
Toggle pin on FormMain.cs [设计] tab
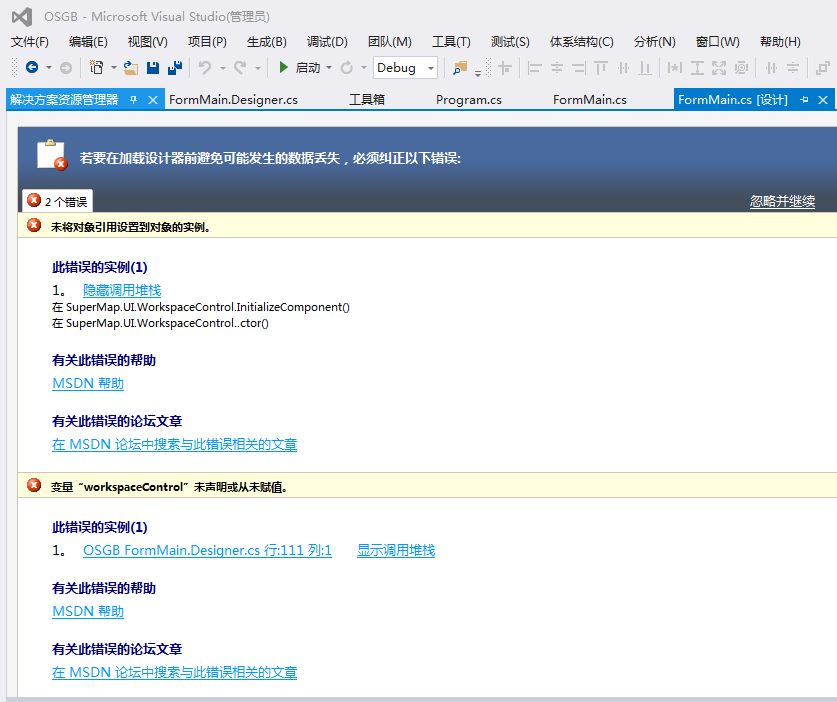tap(804, 99)
